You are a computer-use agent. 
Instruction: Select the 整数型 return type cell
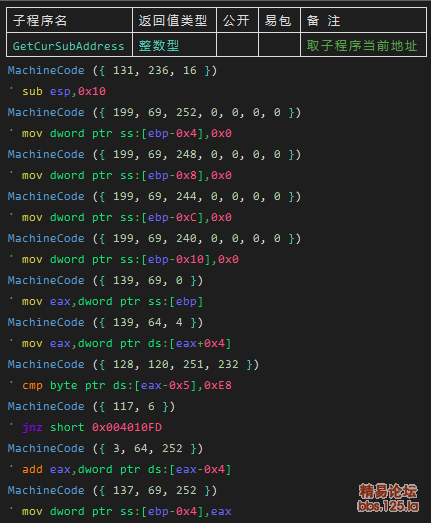[x=174, y=45]
